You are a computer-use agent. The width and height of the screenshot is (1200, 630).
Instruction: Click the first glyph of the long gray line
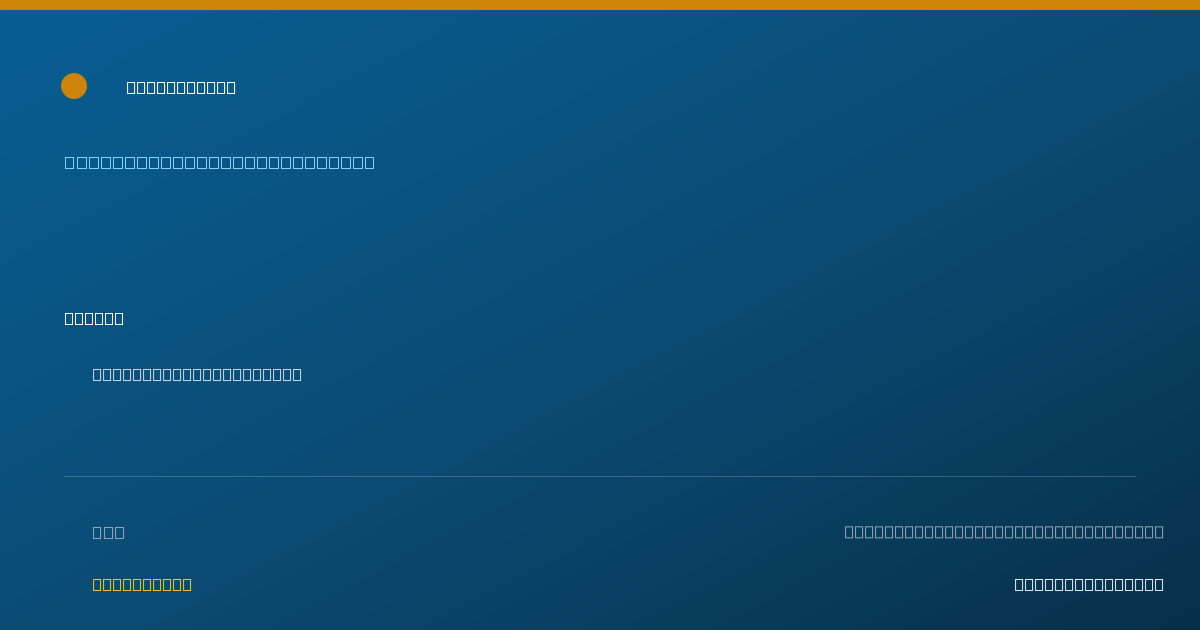point(850,531)
